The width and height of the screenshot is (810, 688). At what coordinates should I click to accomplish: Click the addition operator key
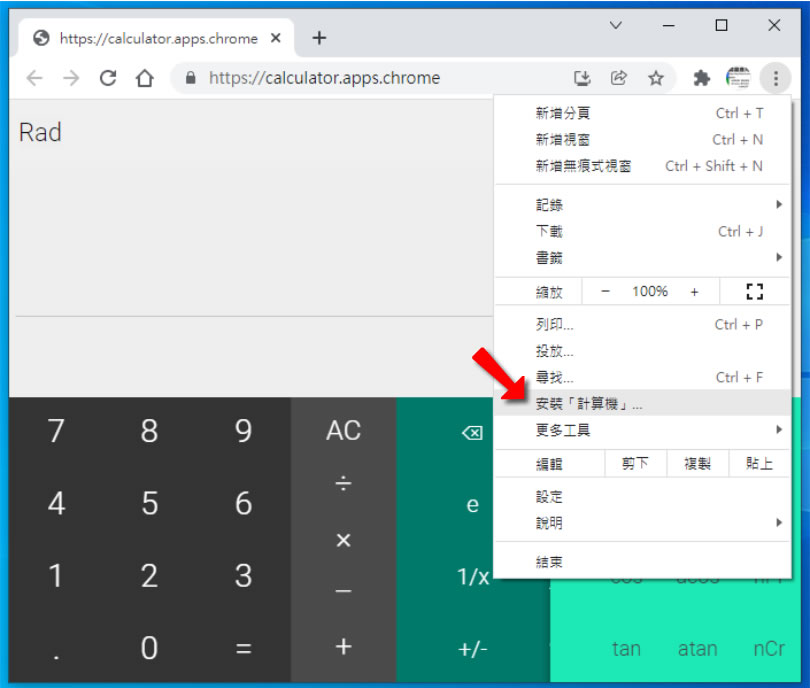click(344, 647)
